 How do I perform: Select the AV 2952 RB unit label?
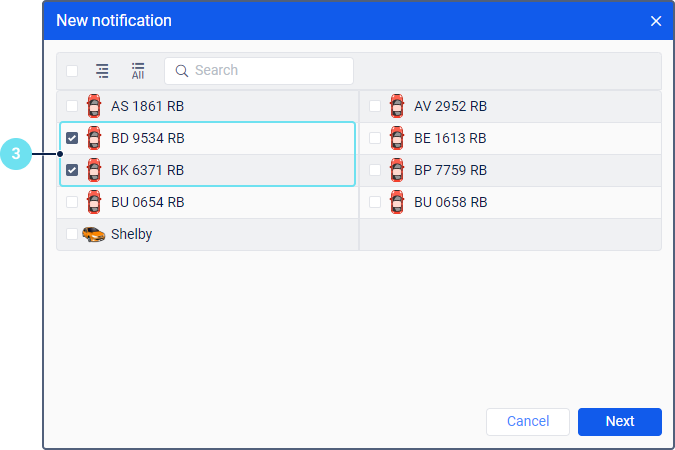[450, 106]
